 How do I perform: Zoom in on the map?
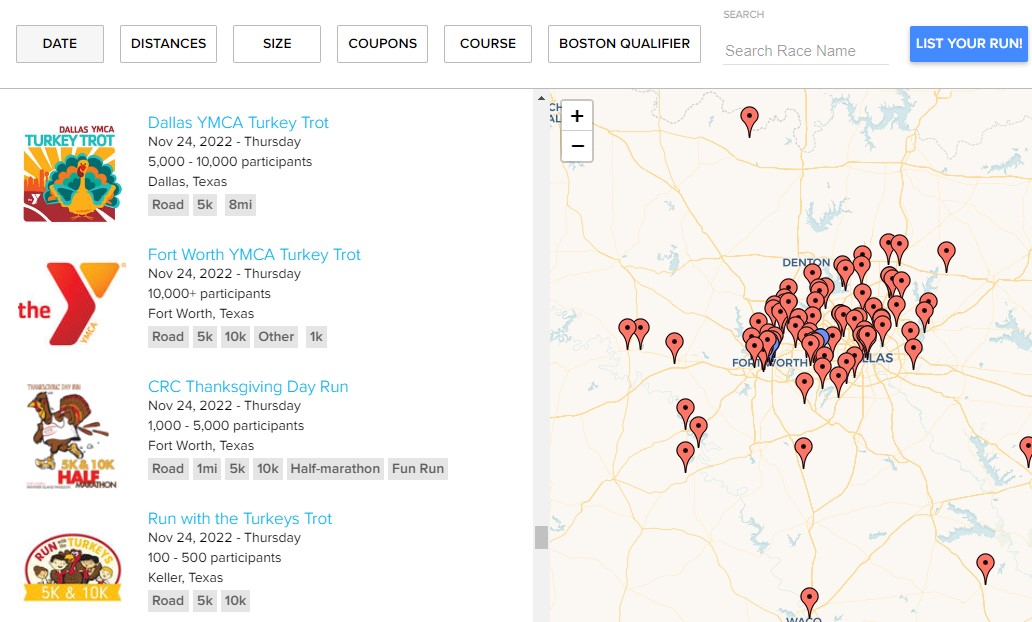click(x=577, y=116)
